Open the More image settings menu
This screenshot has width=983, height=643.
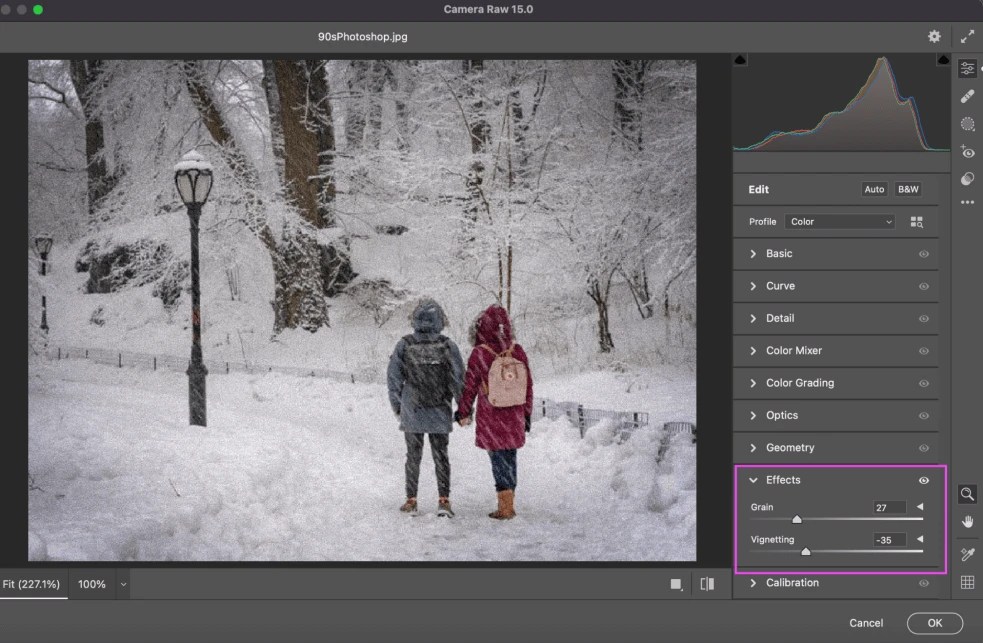(967, 202)
